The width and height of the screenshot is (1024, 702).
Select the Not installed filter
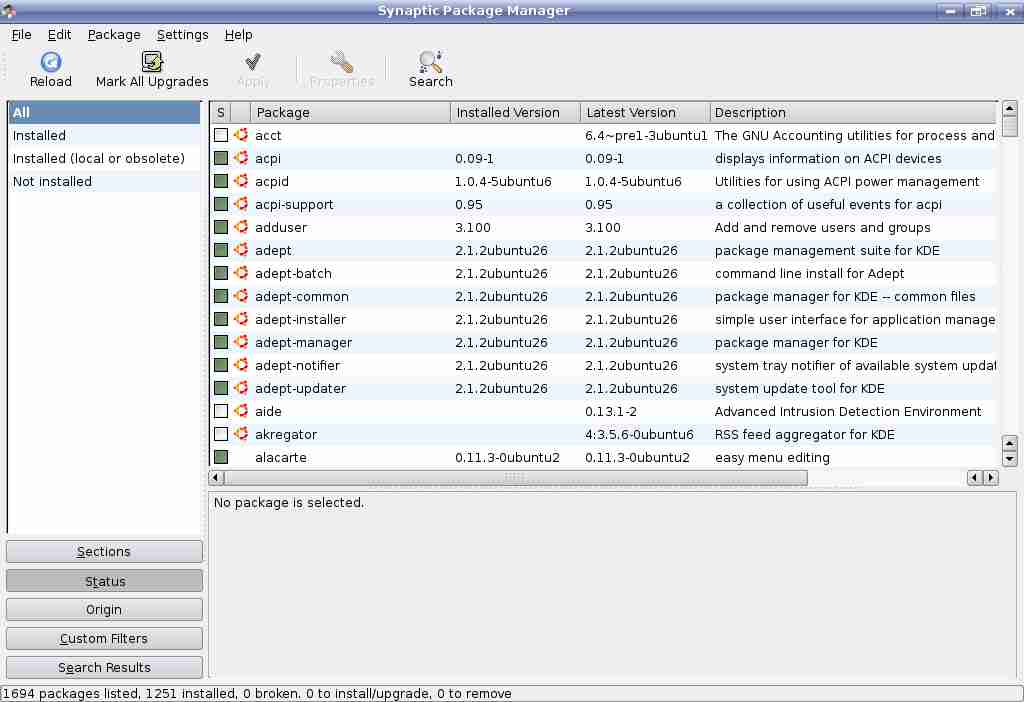[104, 182]
